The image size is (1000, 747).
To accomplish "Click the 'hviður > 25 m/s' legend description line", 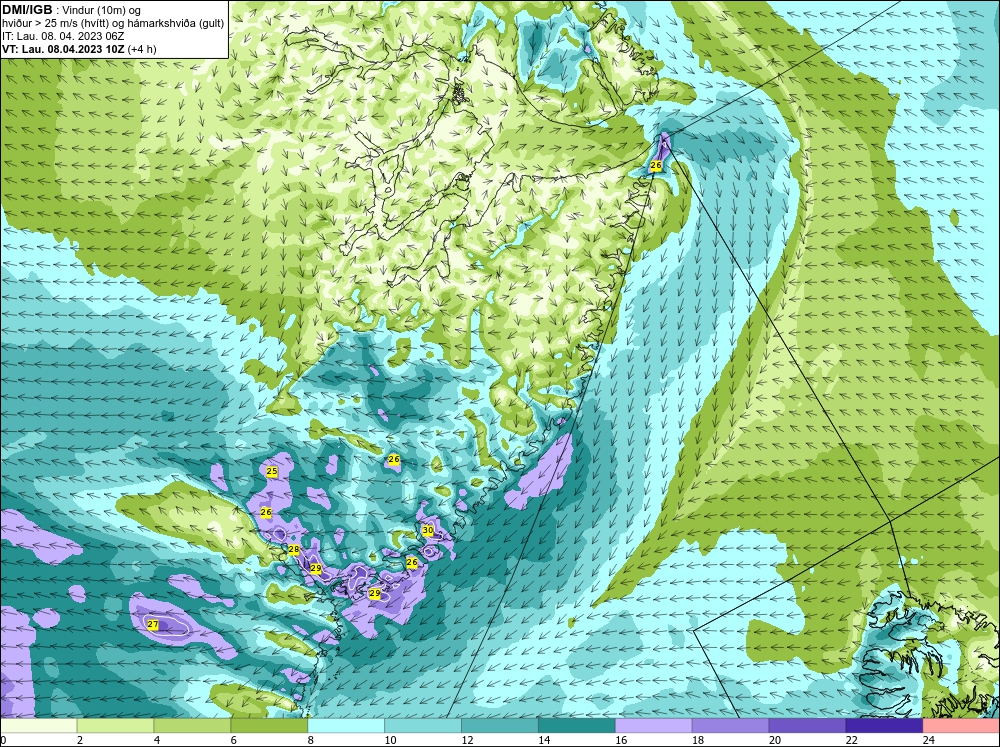I will (x=113, y=24).
